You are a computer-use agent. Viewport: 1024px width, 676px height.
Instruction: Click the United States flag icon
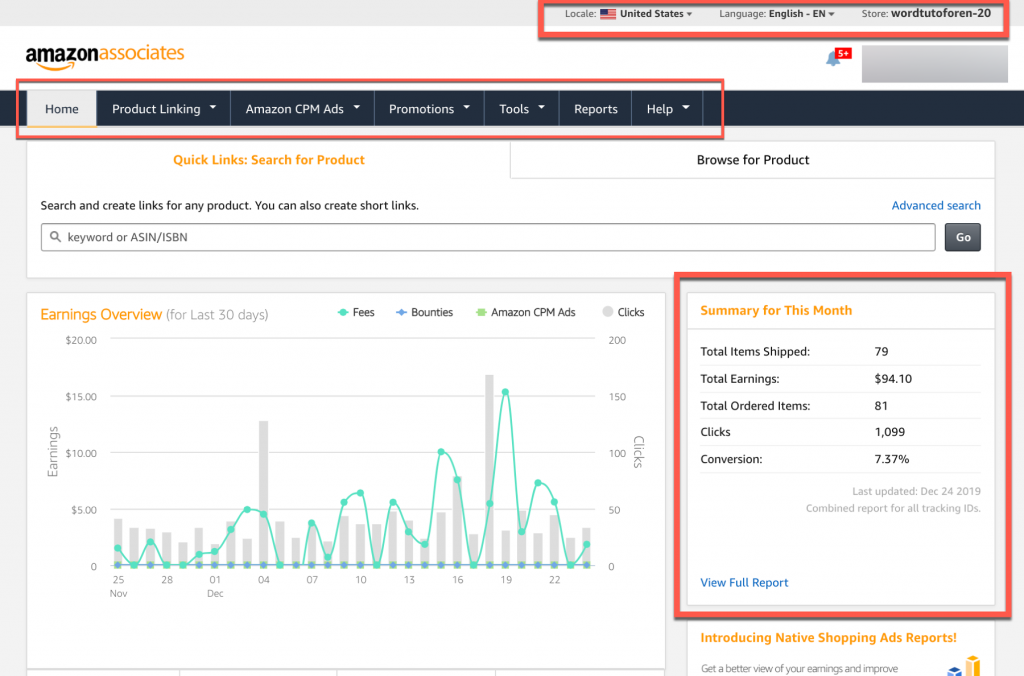coord(608,14)
